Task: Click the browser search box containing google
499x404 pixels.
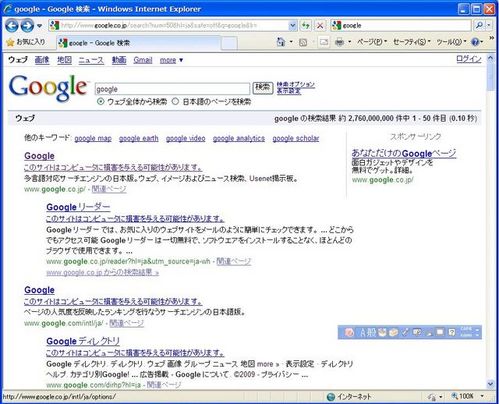Action: click(402, 25)
